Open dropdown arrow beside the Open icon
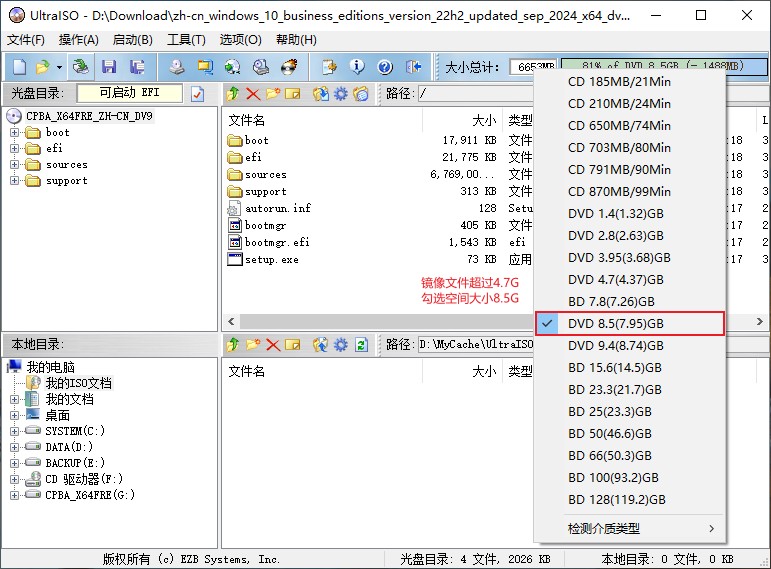Screen dimensions: 771x569 pyautogui.click(x=59, y=67)
